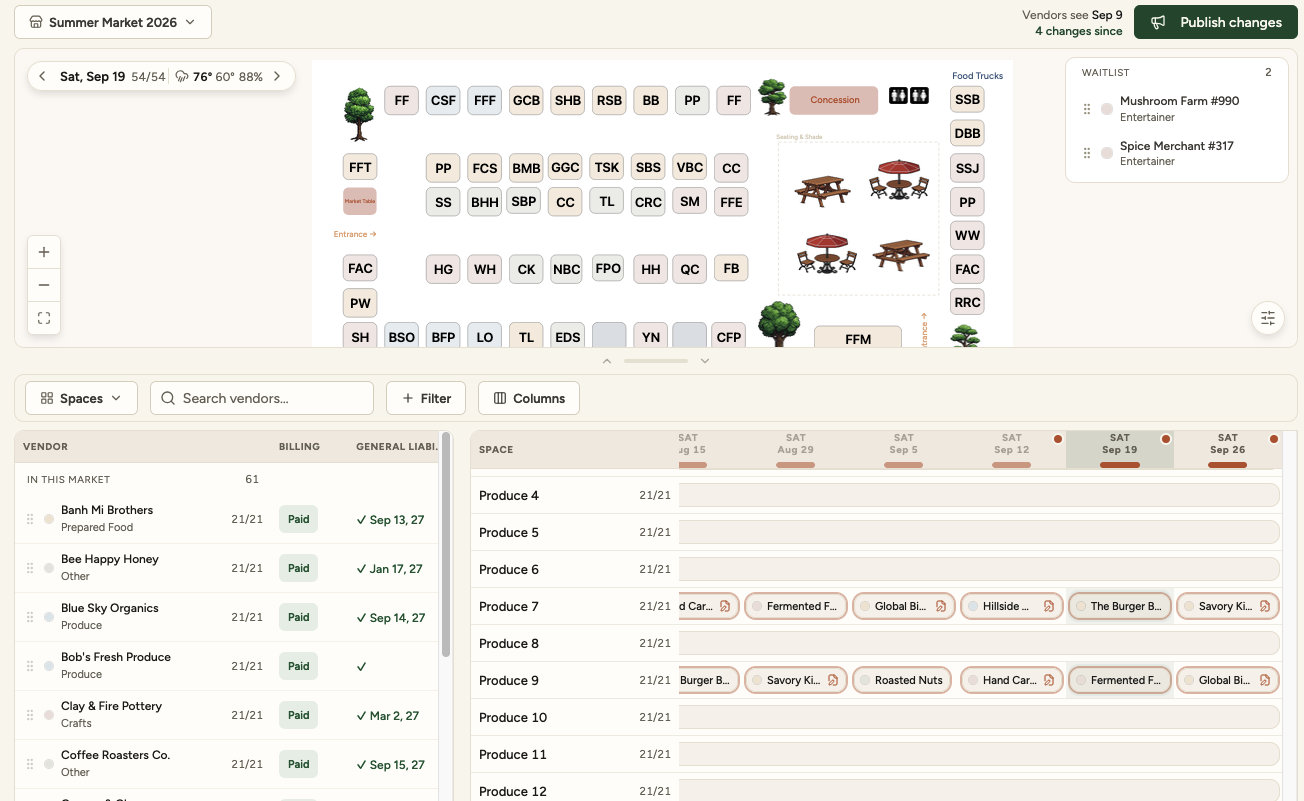The height and width of the screenshot is (801, 1304).
Task: Click the fit-to-screen map icon
Action: tap(44, 318)
